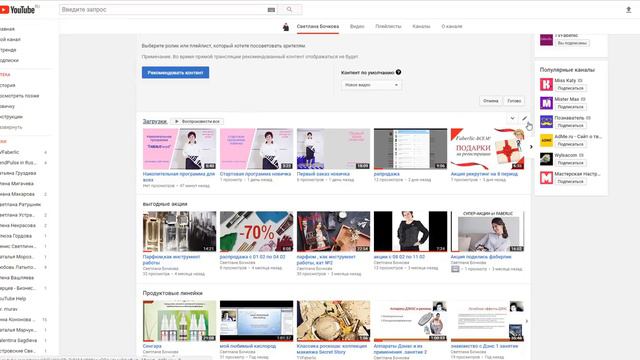Open the Сенгара video thumbnail

click(x=179, y=321)
